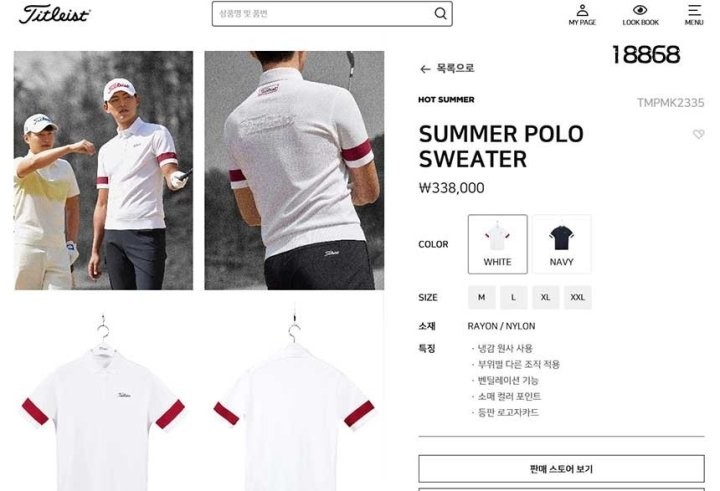Click the back arrow to list
Image resolution: width=720 pixels, height=491 pixels.
425,69
